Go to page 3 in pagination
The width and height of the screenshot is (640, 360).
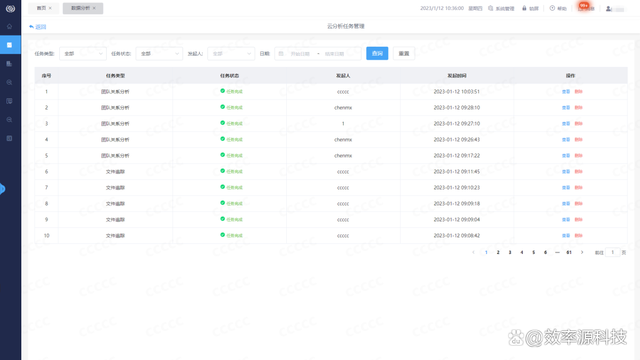tap(510, 253)
